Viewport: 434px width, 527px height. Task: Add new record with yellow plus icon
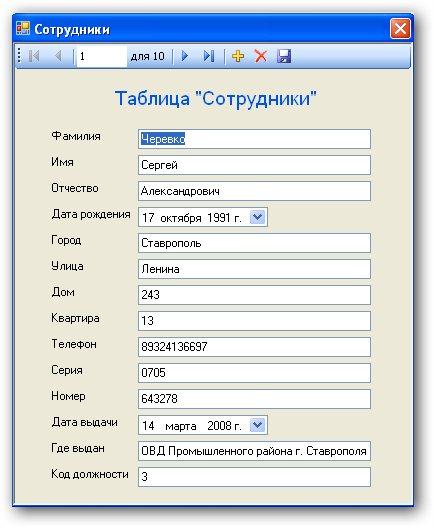pos(238,56)
